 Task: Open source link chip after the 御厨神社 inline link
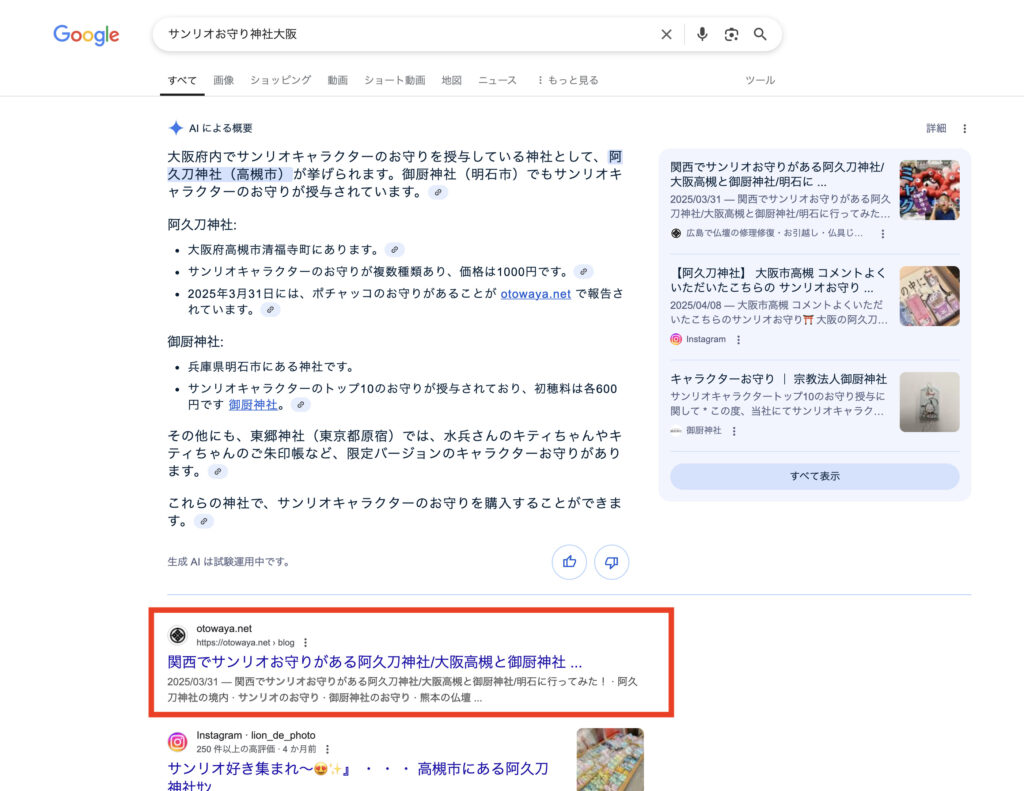click(300, 405)
